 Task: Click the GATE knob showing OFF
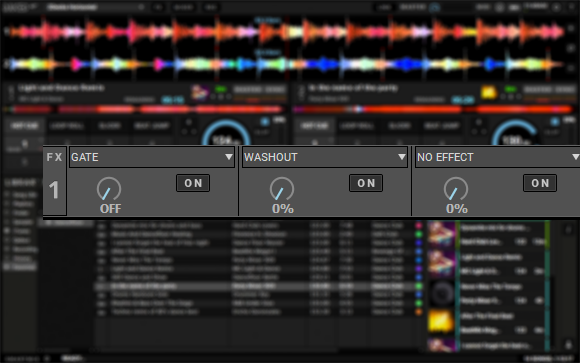(x=109, y=189)
